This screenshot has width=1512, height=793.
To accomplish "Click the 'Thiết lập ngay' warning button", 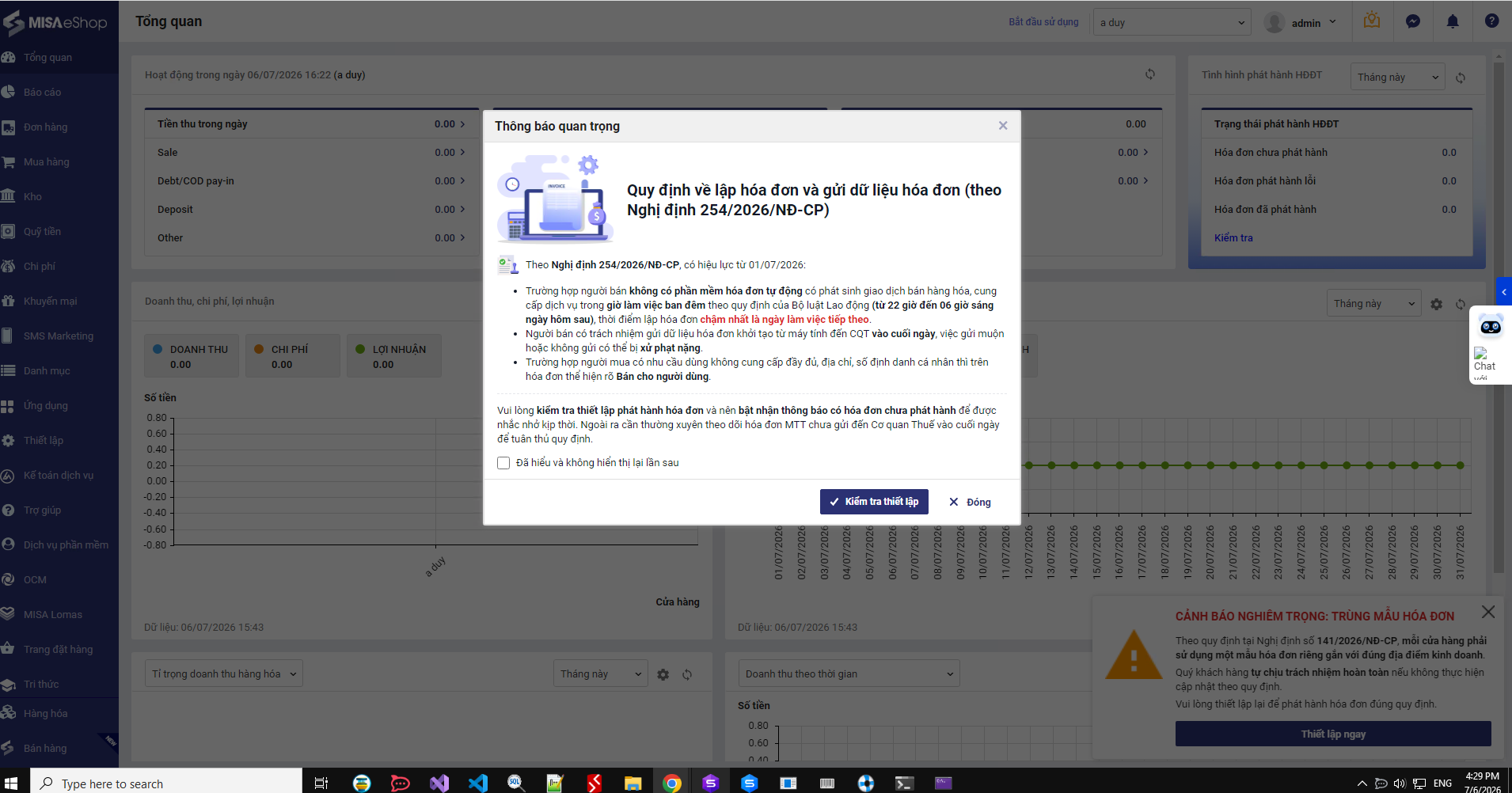I will [1333, 734].
